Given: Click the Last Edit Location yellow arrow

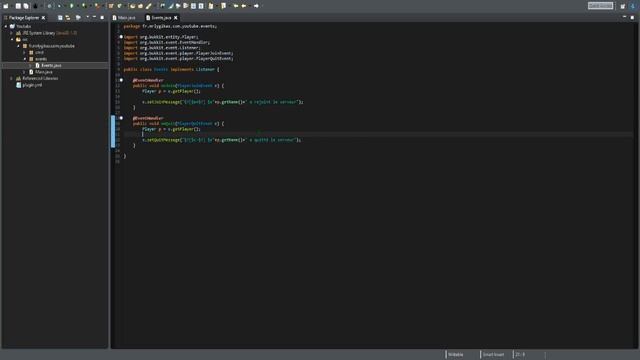Looking at the screenshot, I should (x=236, y=6).
